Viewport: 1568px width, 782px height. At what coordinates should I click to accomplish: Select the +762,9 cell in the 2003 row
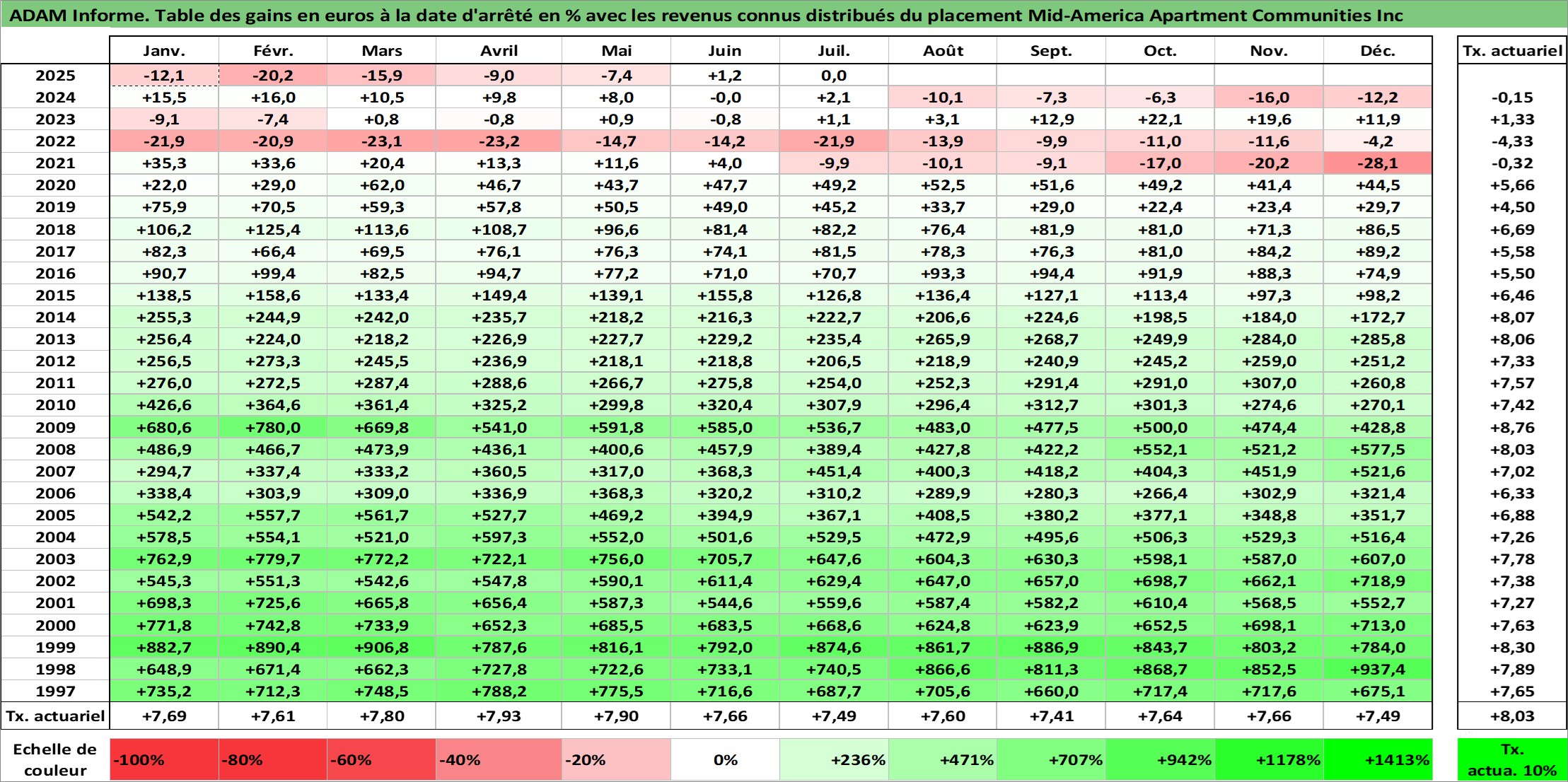[x=164, y=559]
